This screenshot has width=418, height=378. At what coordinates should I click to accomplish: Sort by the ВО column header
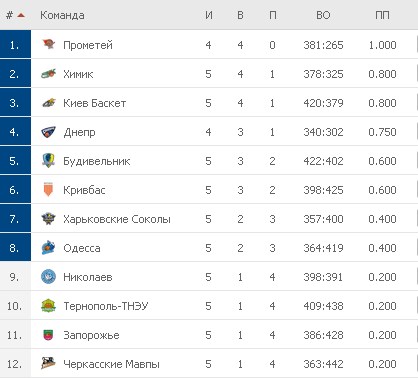[x=323, y=15]
